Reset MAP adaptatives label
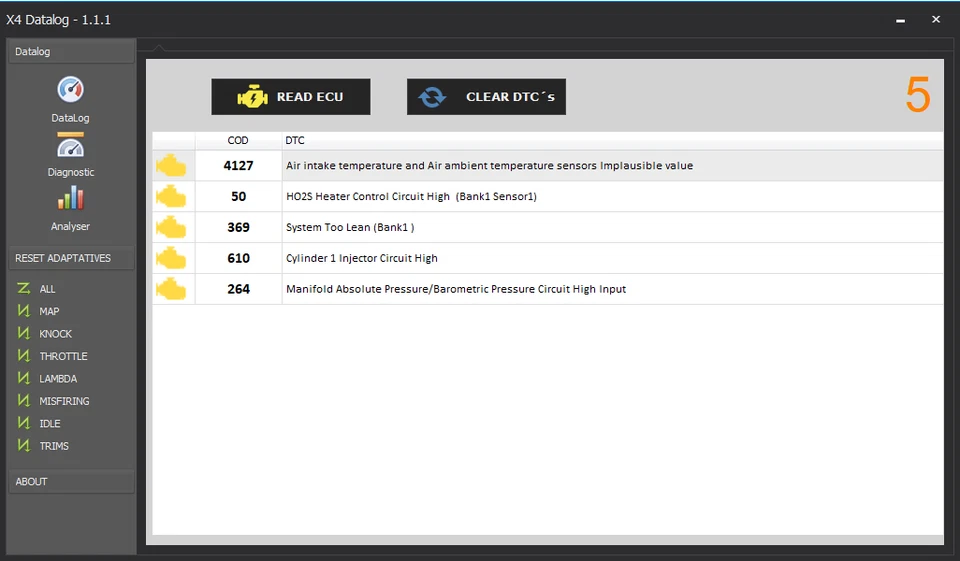960x561 pixels. pyautogui.click(x=49, y=311)
